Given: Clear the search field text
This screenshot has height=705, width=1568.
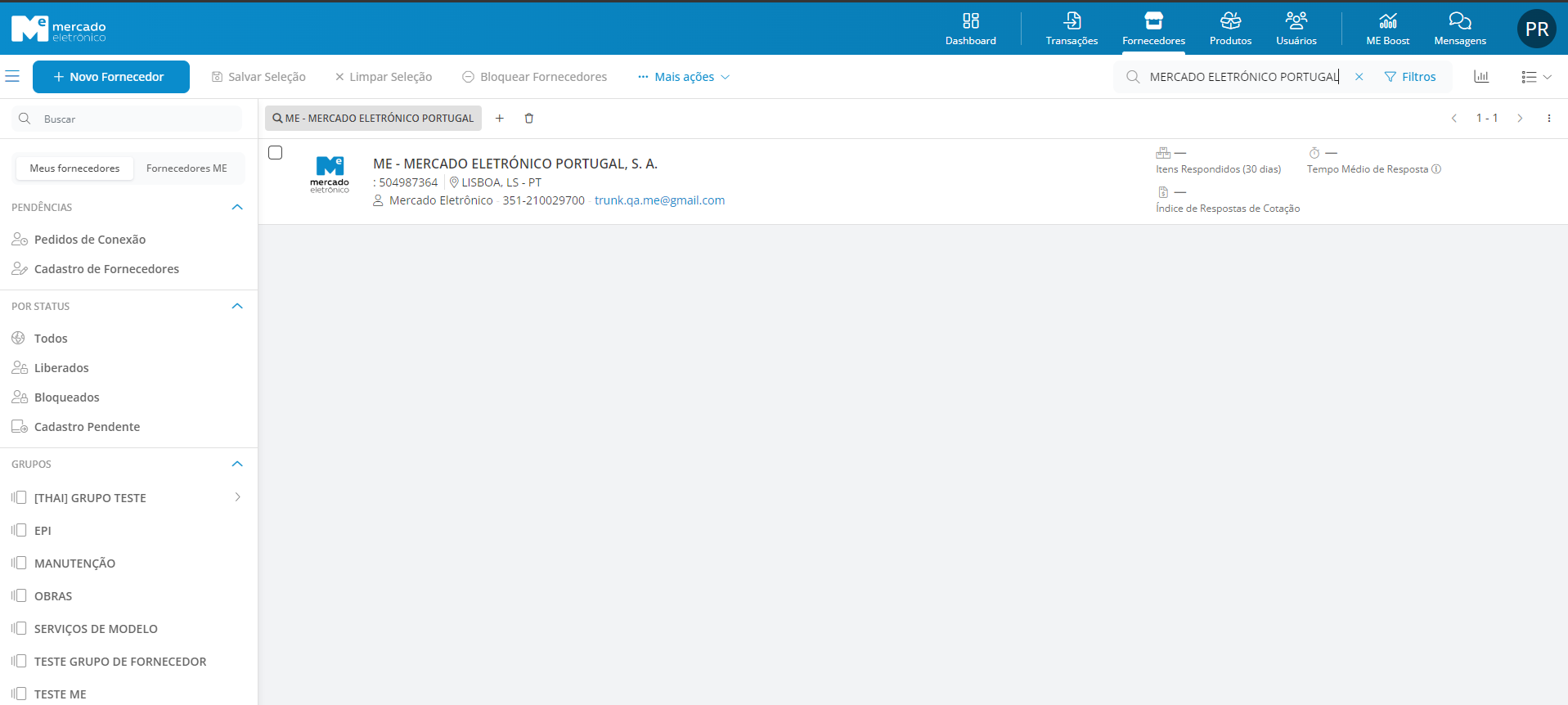Looking at the screenshot, I should [x=1359, y=77].
